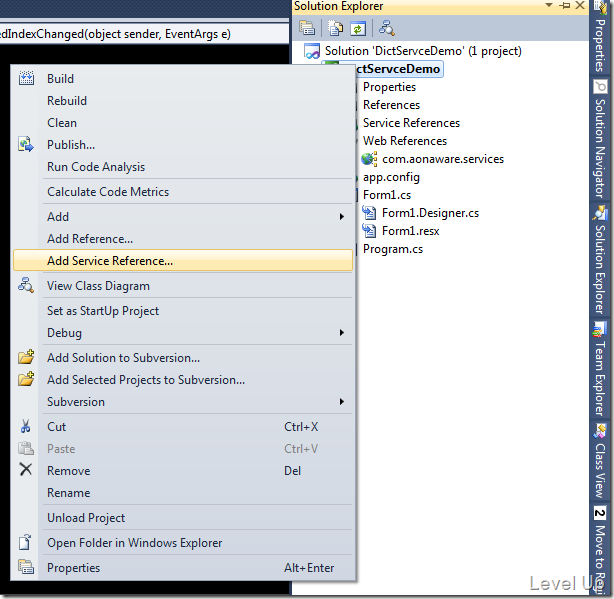The width and height of the screenshot is (614, 599).
Task: Click the Properties icon at menu bottom
Action: 26,567
